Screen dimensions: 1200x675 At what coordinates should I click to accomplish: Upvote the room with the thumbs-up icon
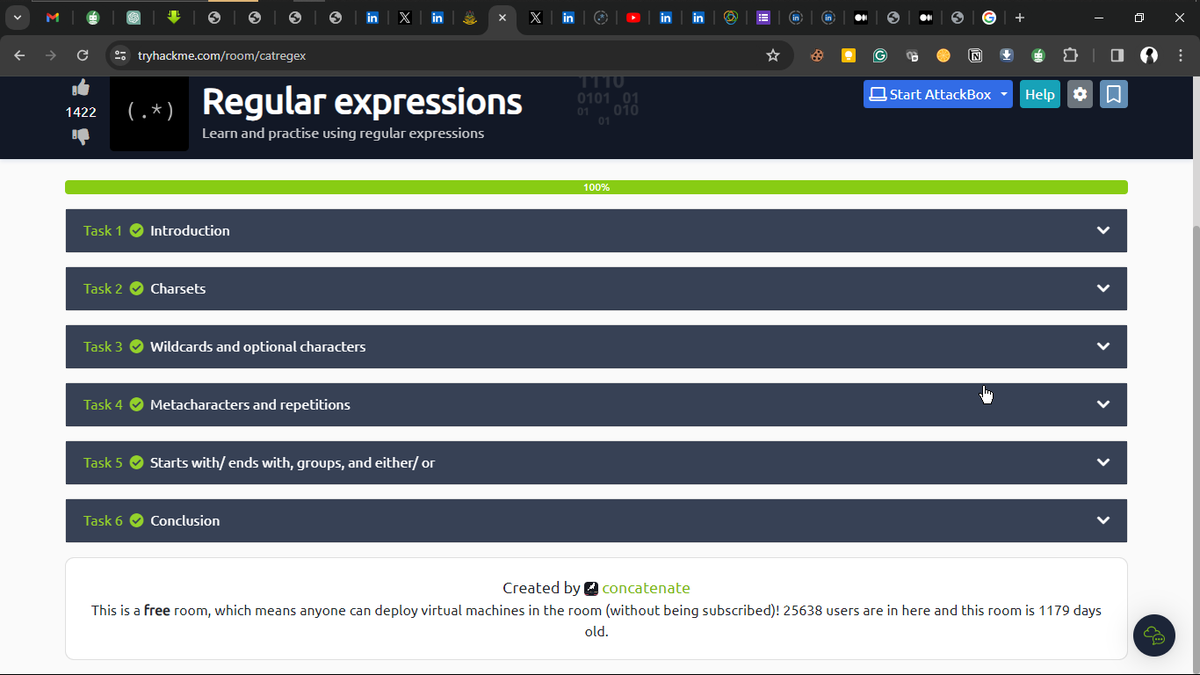click(x=81, y=88)
